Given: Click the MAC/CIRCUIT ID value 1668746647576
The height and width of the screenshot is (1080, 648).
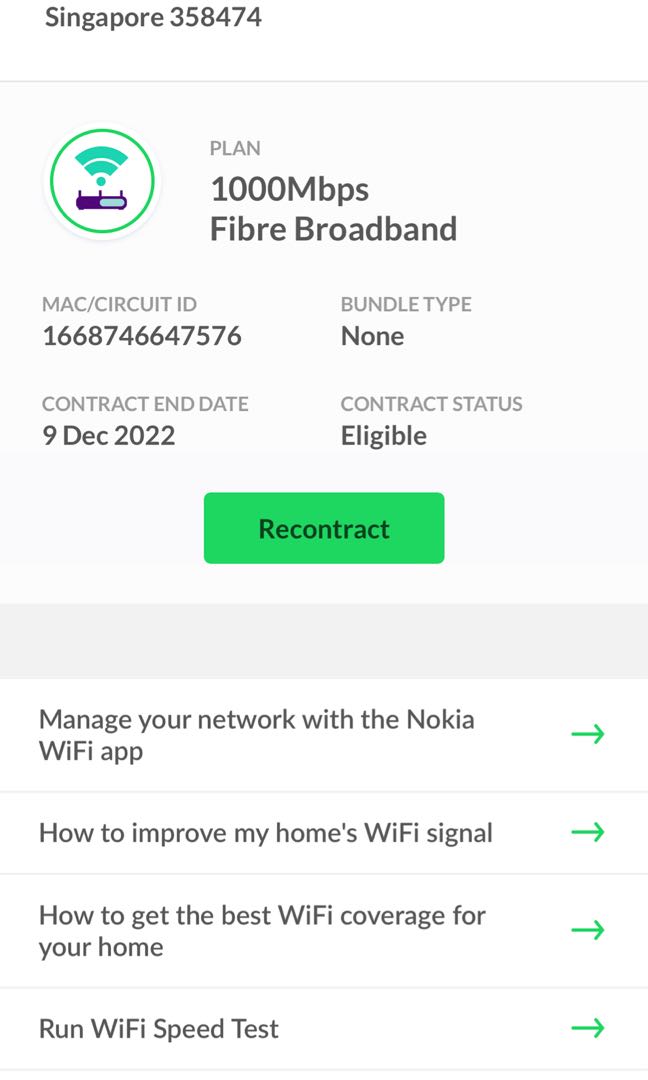Looking at the screenshot, I should [x=141, y=335].
